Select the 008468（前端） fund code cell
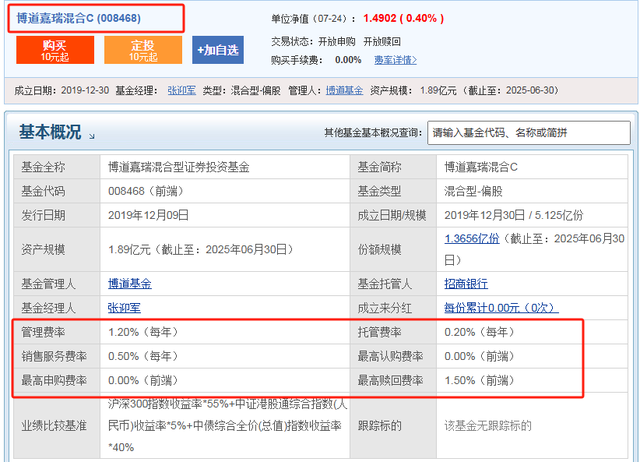 pos(225,191)
